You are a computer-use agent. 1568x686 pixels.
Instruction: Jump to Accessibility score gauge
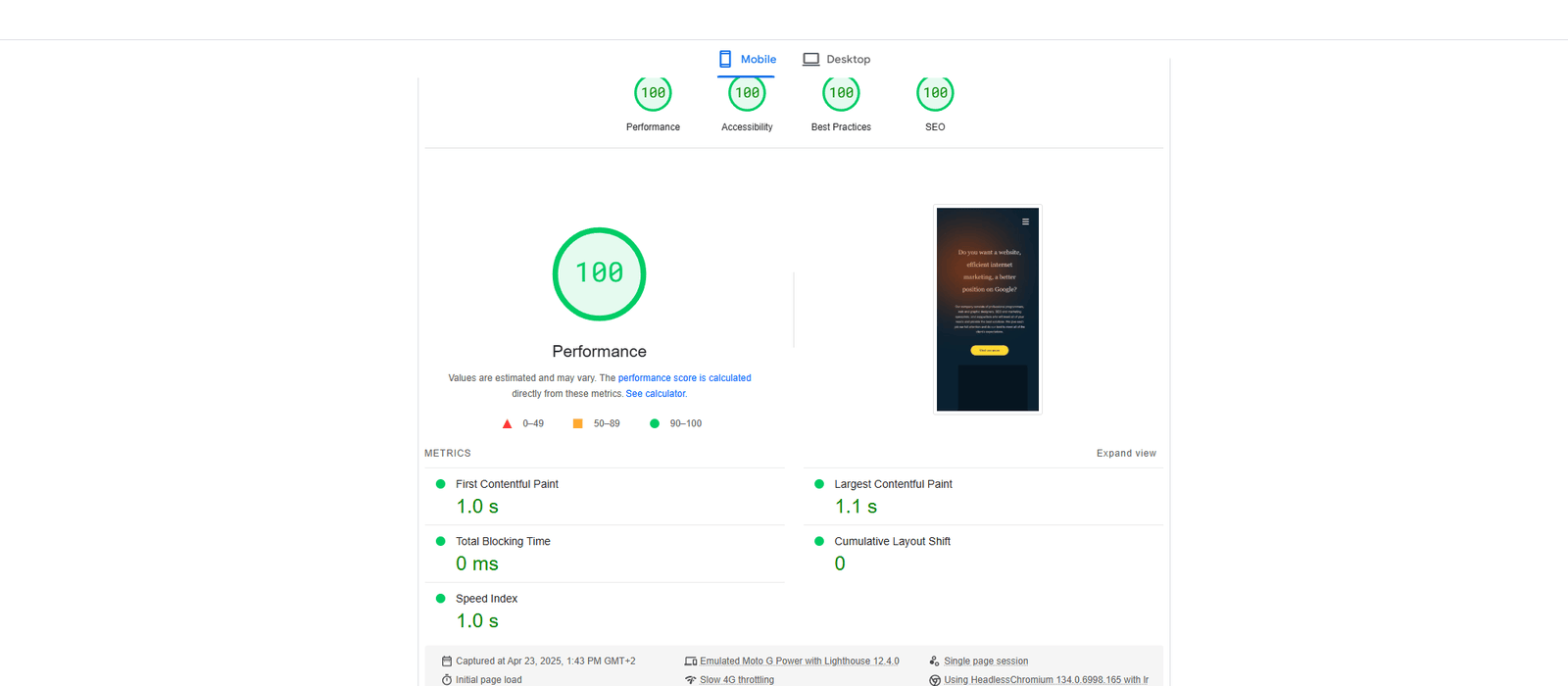tap(747, 93)
